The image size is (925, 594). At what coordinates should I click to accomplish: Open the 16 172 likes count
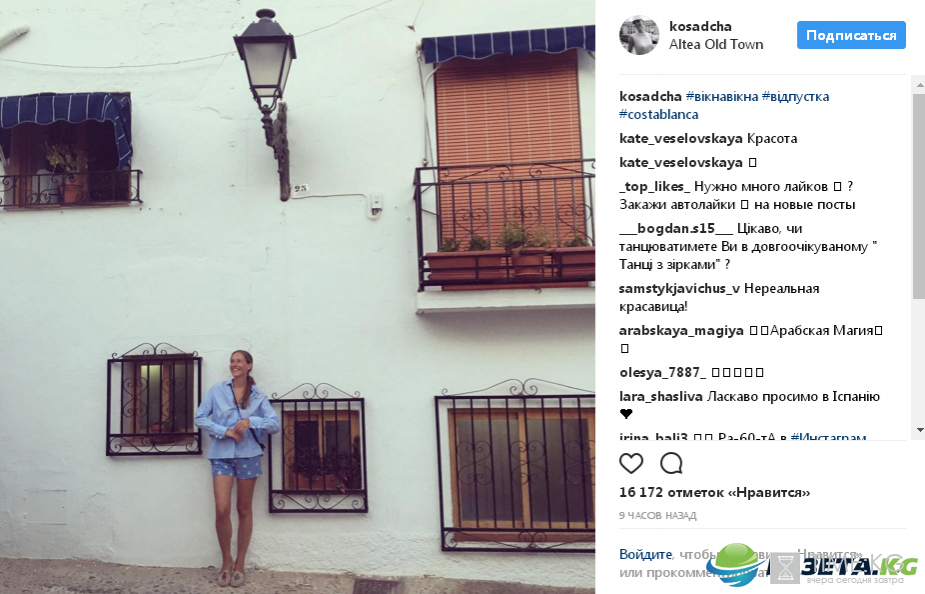tap(714, 493)
